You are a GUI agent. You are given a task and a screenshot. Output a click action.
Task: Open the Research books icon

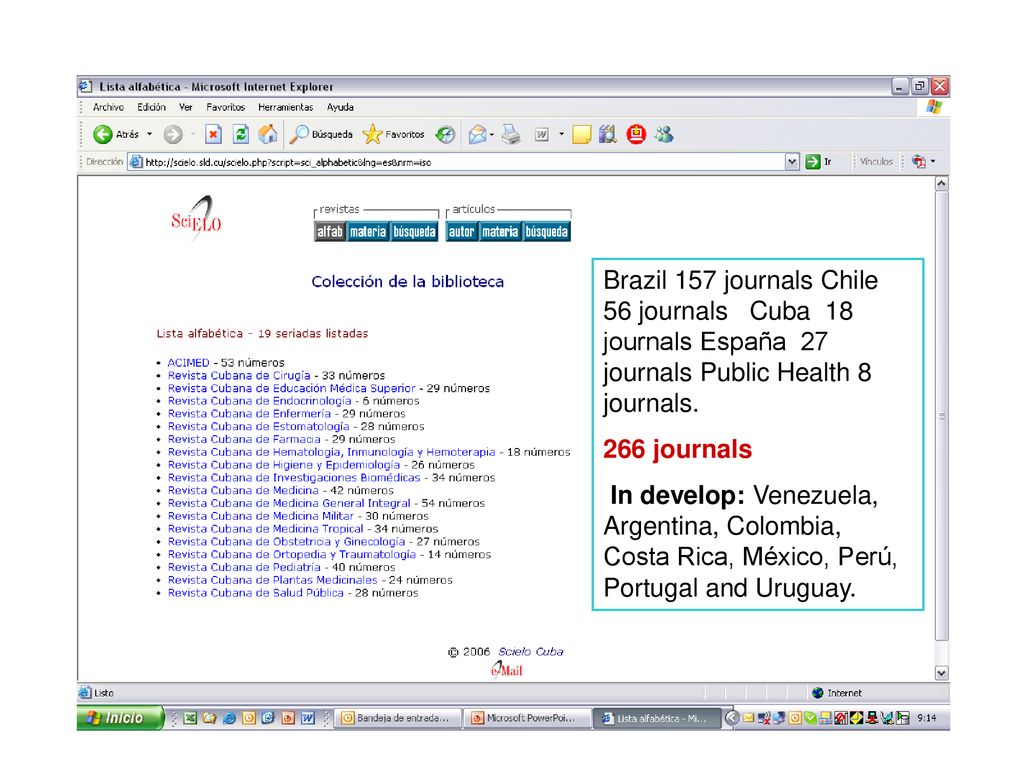click(608, 135)
